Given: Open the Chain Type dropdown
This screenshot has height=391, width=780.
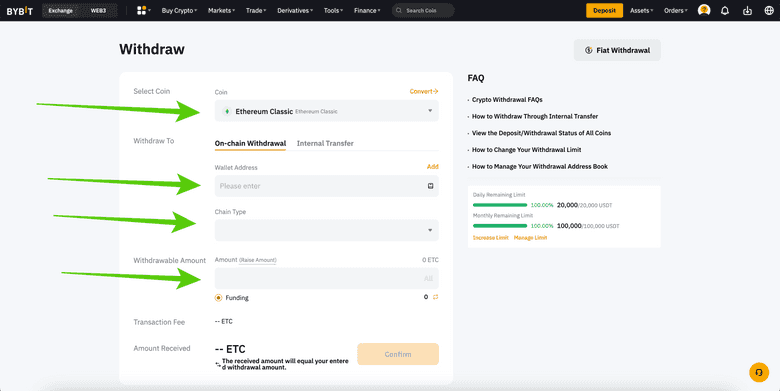Looking at the screenshot, I should pyautogui.click(x=326, y=230).
